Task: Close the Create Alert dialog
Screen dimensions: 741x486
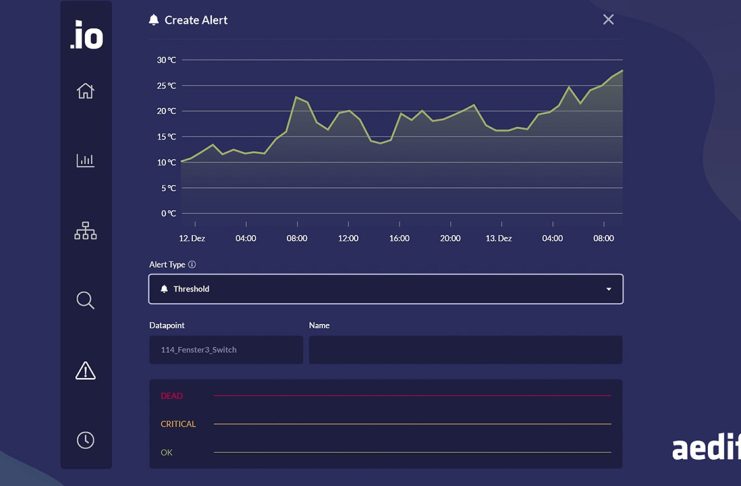Action: click(608, 19)
